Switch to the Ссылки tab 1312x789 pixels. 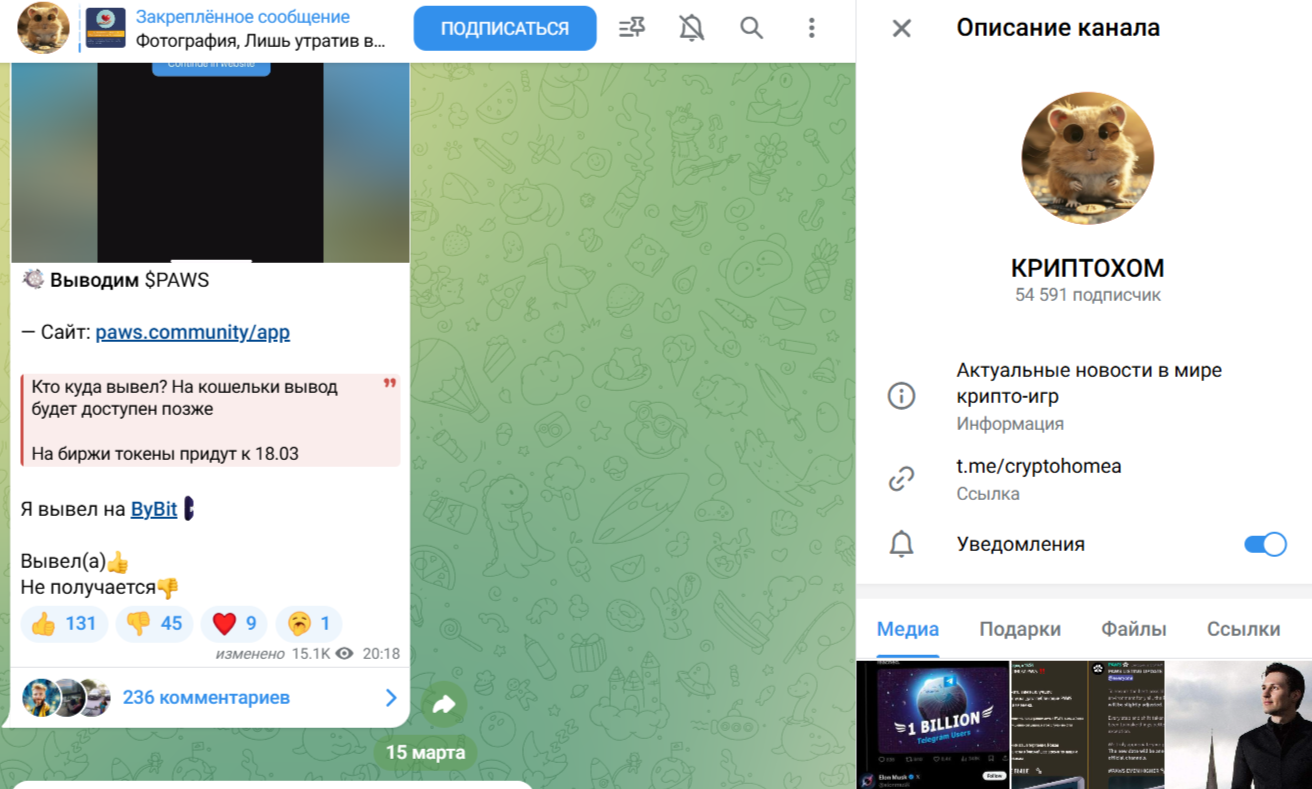pyautogui.click(x=1243, y=630)
